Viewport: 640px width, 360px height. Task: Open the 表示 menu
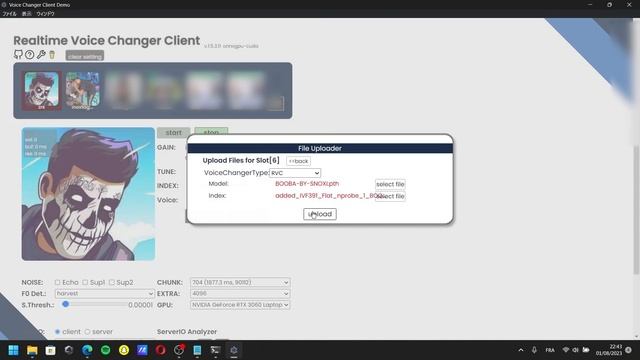pos(27,14)
